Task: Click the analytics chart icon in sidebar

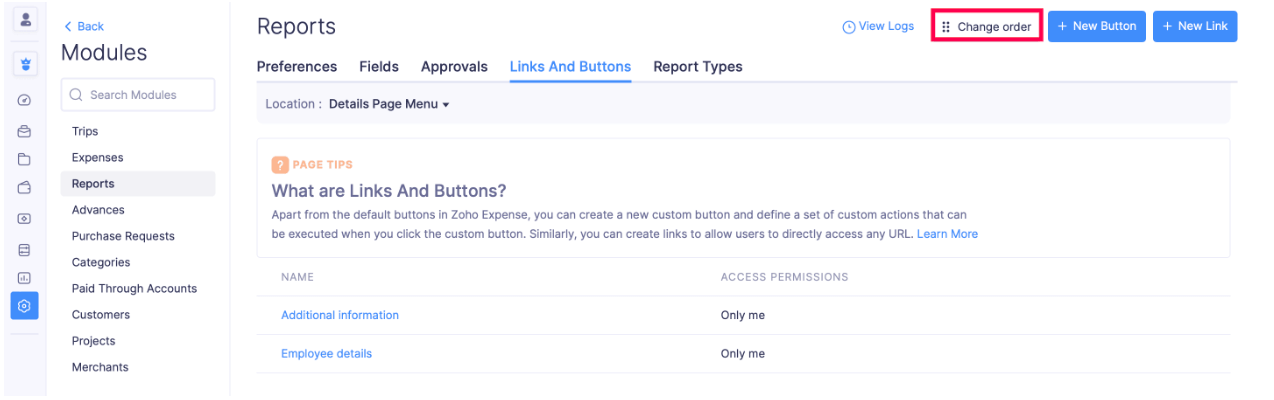Action: pos(25,278)
